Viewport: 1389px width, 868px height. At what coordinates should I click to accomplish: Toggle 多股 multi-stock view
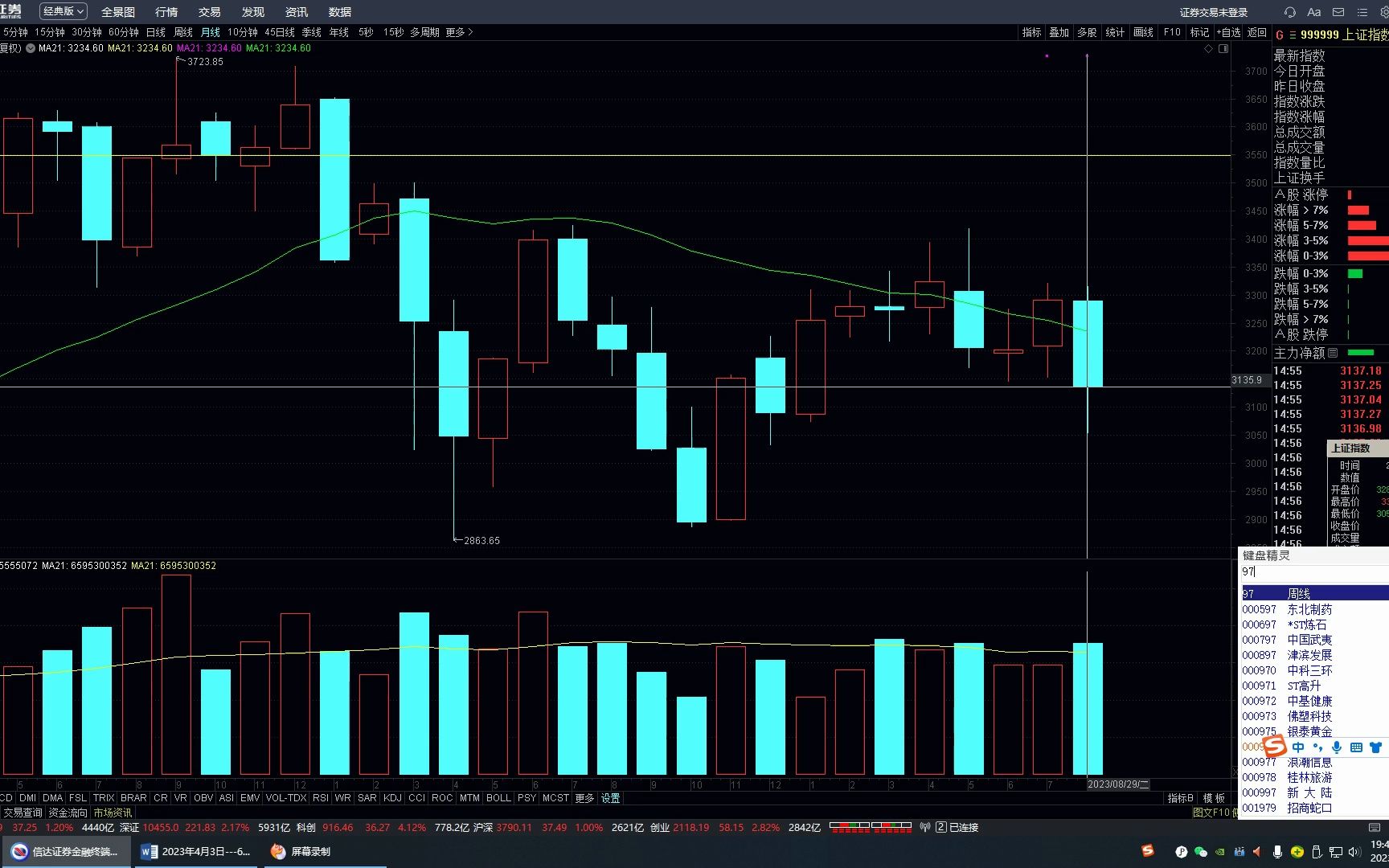(x=1087, y=32)
